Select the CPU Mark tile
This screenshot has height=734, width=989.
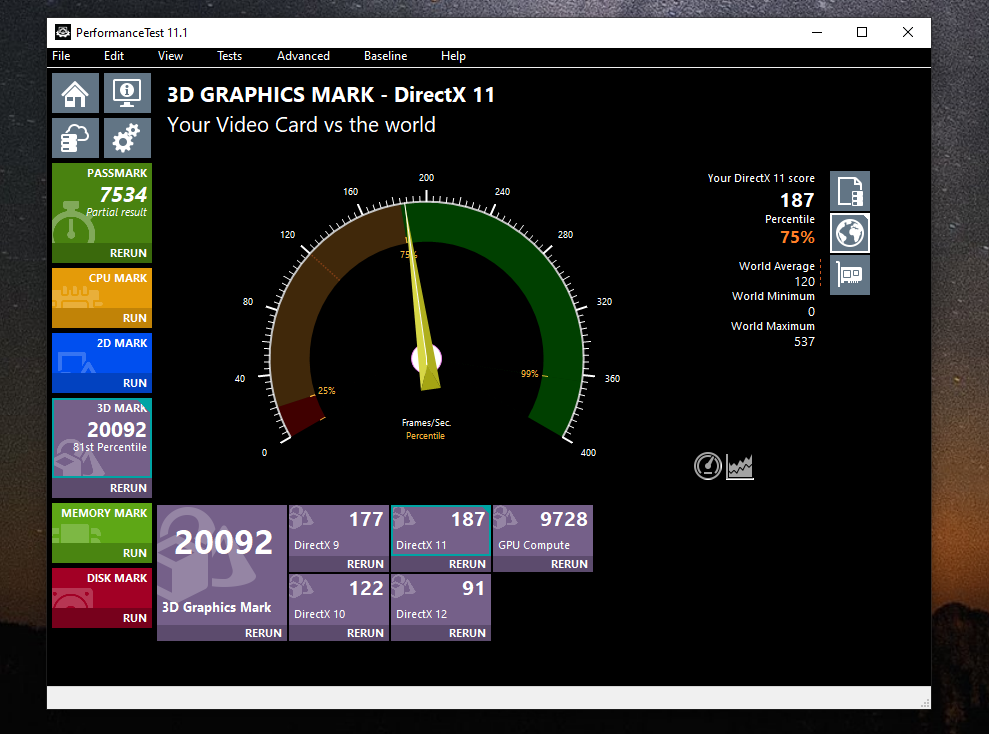(x=102, y=289)
